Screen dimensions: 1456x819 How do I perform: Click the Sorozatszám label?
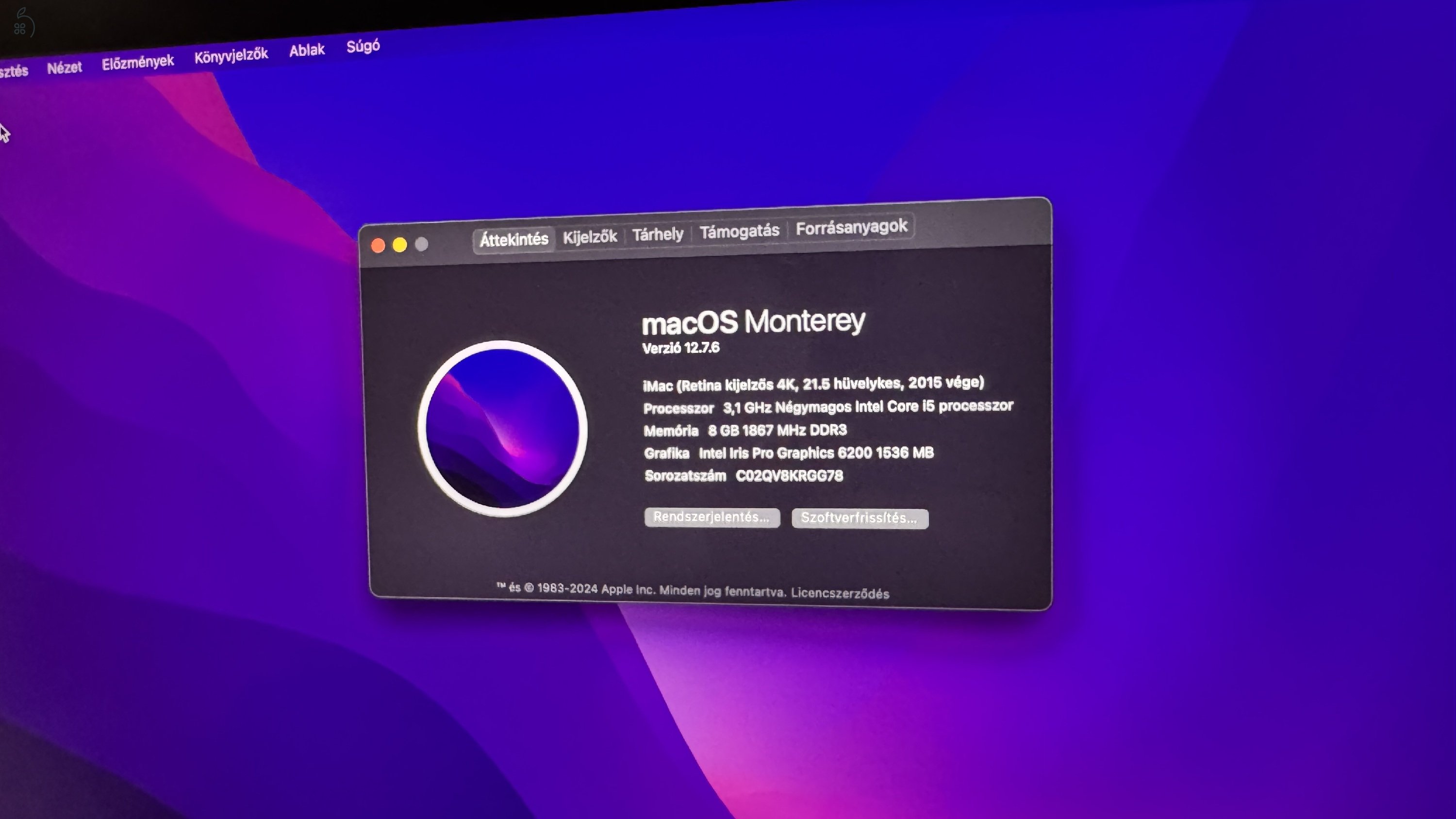pos(685,476)
